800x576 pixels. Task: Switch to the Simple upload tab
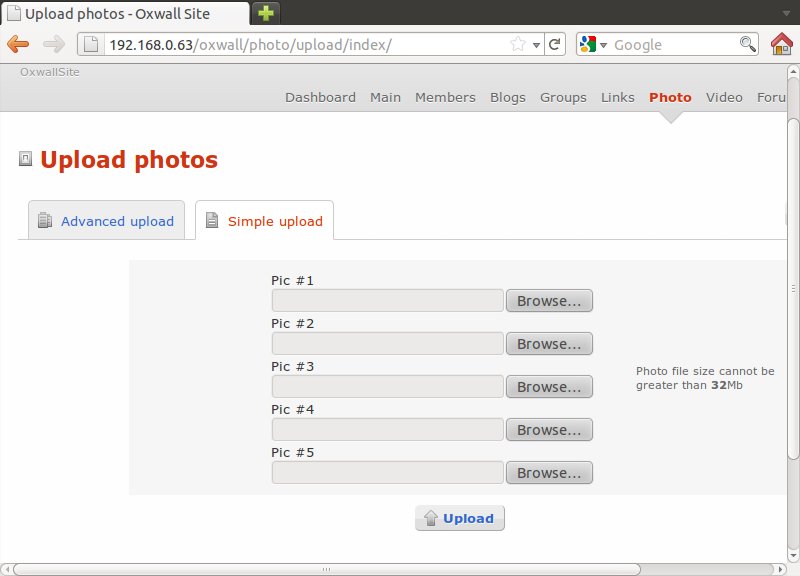(264, 220)
